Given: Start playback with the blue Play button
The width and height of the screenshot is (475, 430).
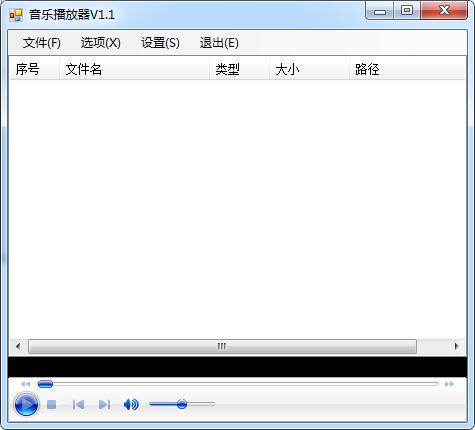Looking at the screenshot, I should 26,404.
